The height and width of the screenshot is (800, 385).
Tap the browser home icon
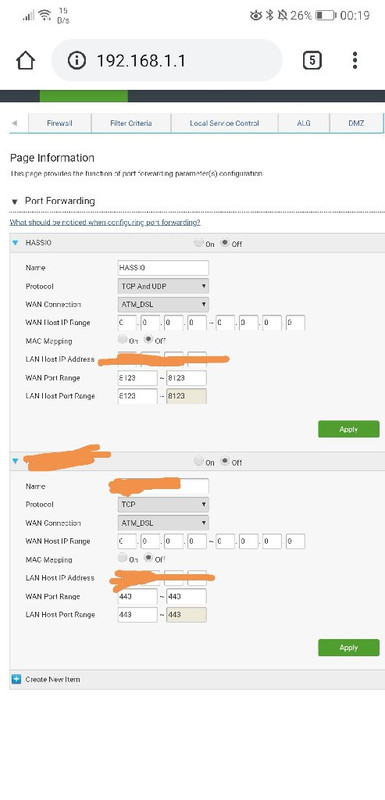click(x=25, y=61)
